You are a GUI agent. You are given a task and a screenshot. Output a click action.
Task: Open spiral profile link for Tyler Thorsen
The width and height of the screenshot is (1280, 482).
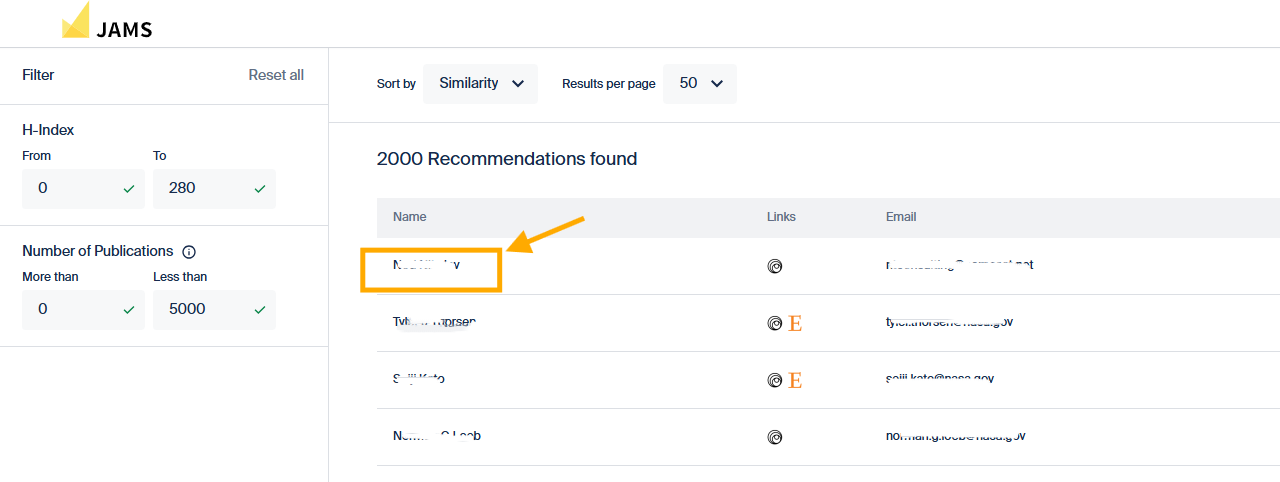(774, 323)
